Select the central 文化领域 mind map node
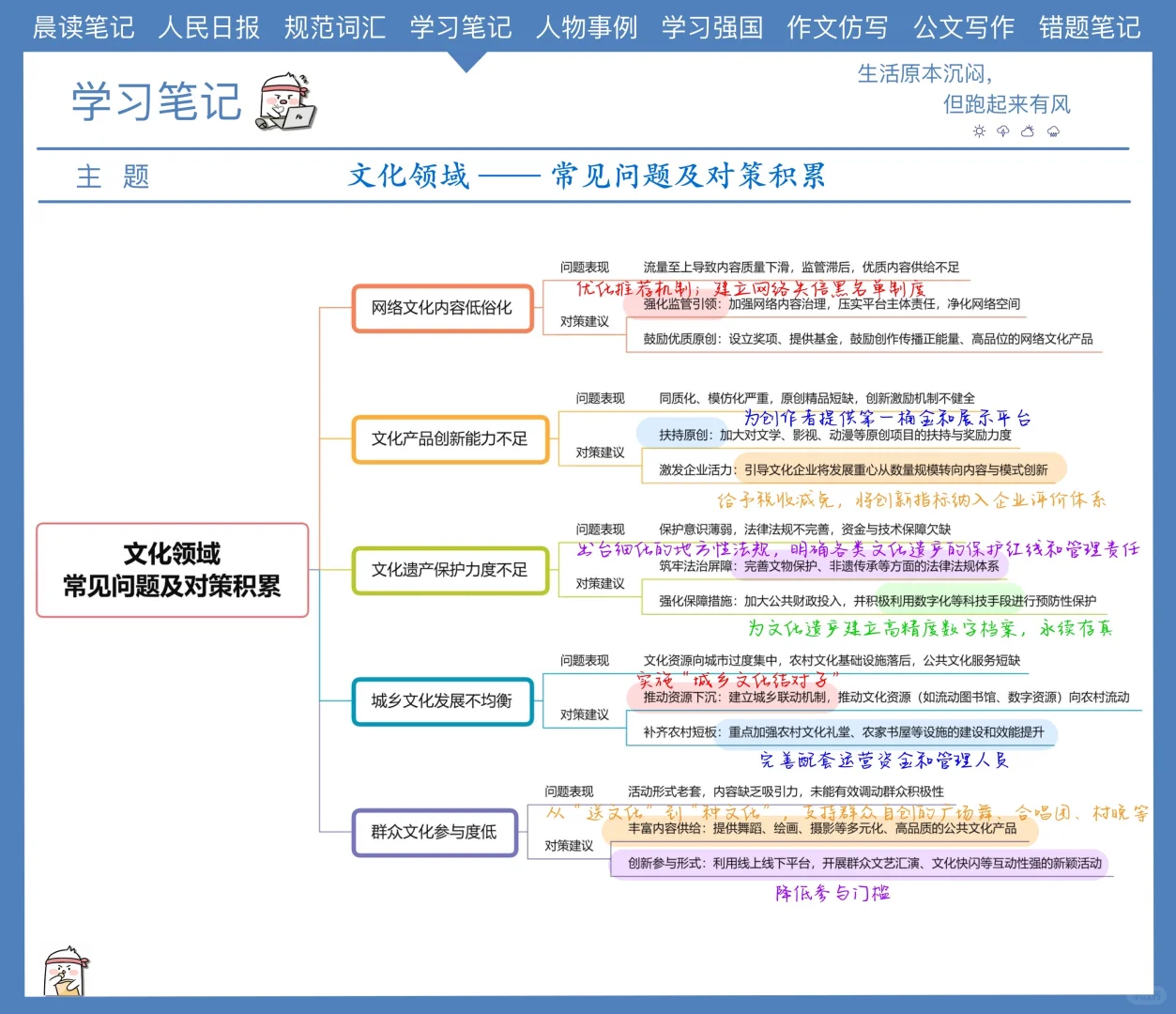This screenshot has height=1014, width=1176. [x=172, y=570]
